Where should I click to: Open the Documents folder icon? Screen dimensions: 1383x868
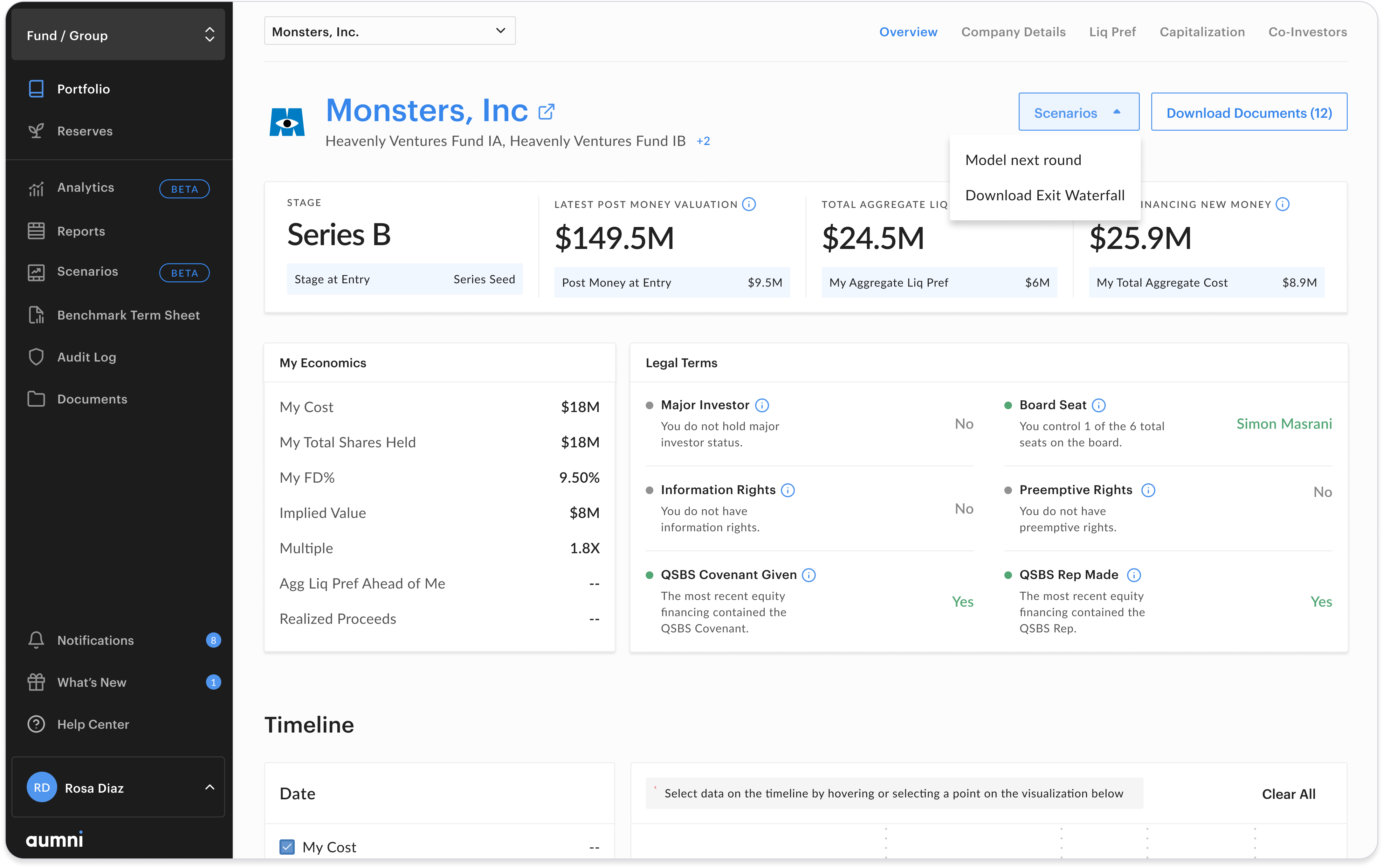(x=36, y=399)
